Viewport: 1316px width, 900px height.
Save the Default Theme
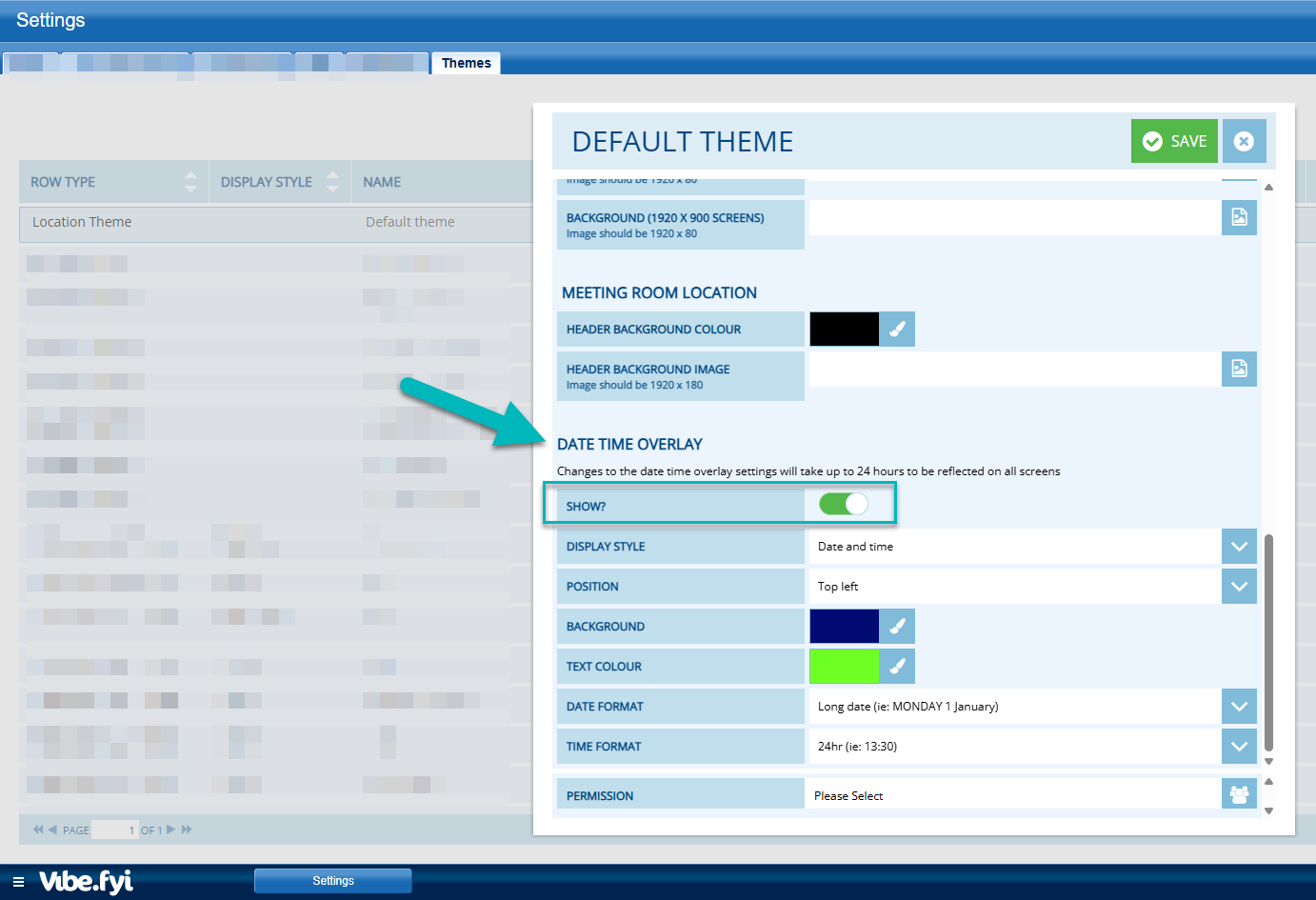tap(1174, 141)
